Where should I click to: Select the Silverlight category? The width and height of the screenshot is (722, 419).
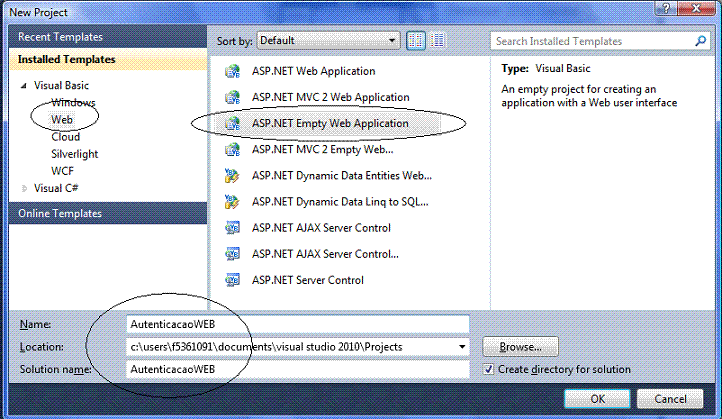click(75, 154)
